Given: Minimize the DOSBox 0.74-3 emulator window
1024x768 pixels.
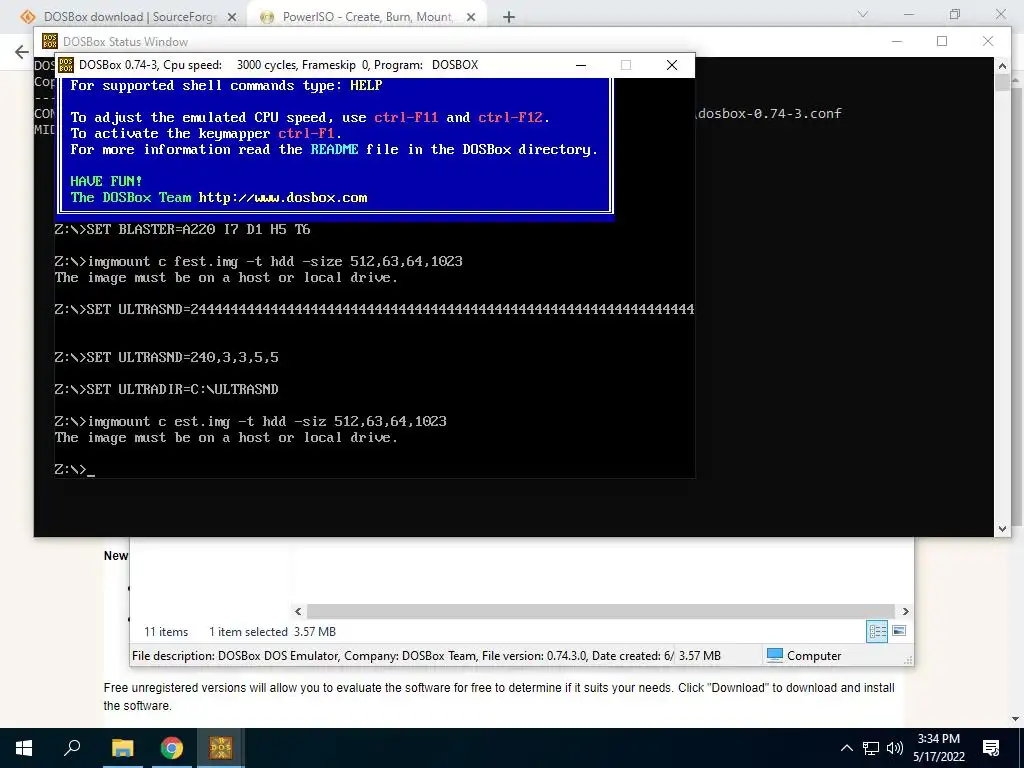Looking at the screenshot, I should pyautogui.click(x=581, y=65).
